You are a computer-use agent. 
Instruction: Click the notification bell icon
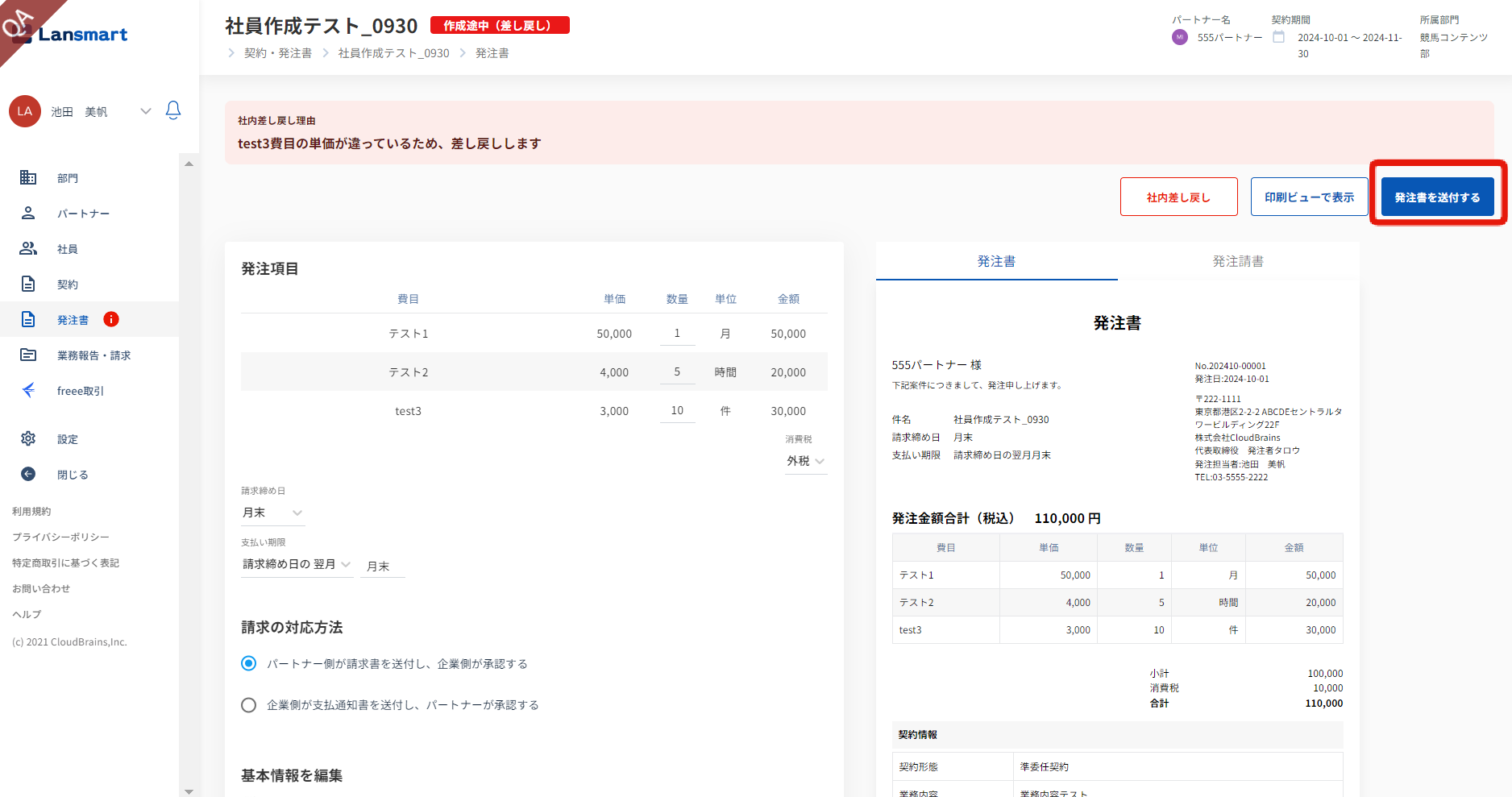tap(173, 110)
